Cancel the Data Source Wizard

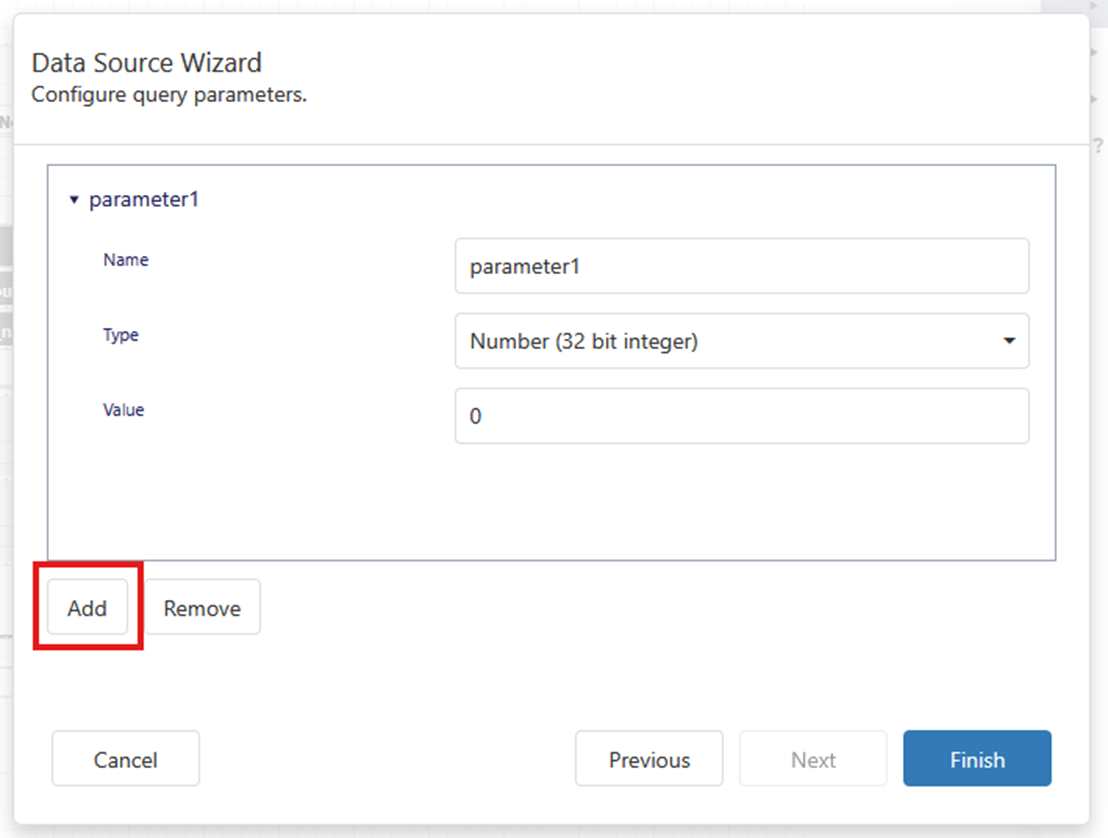click(x=125, y=760)
